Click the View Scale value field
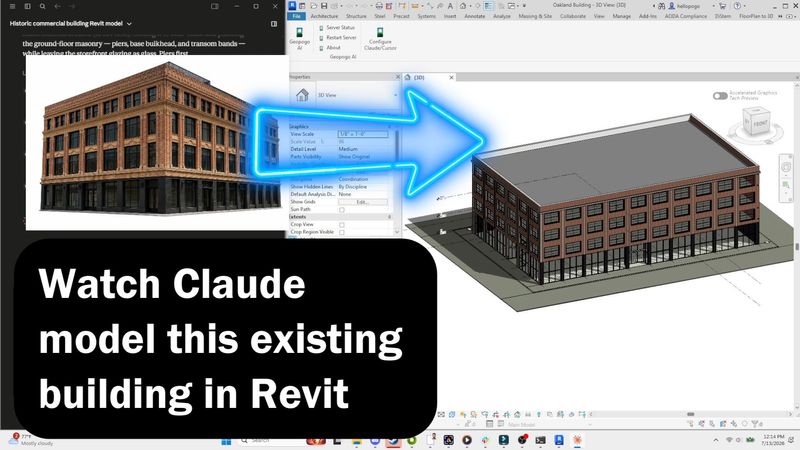 click(x=363, y=134)
